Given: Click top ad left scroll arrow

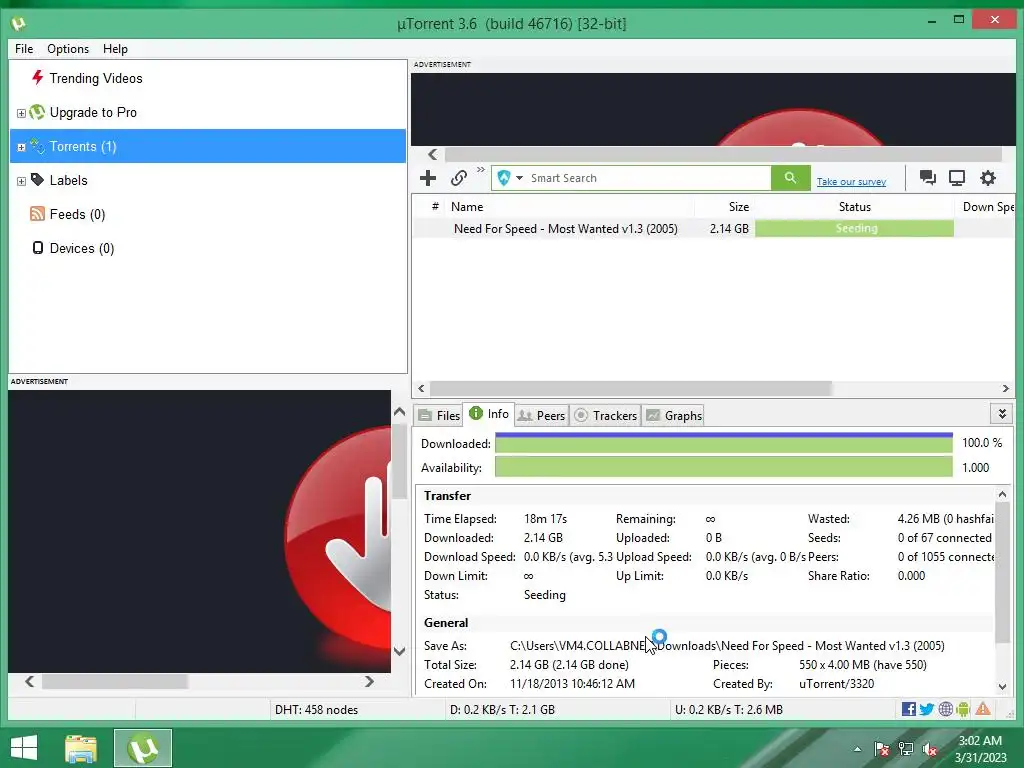Looking at the screenshot, I should coord(432,154).
